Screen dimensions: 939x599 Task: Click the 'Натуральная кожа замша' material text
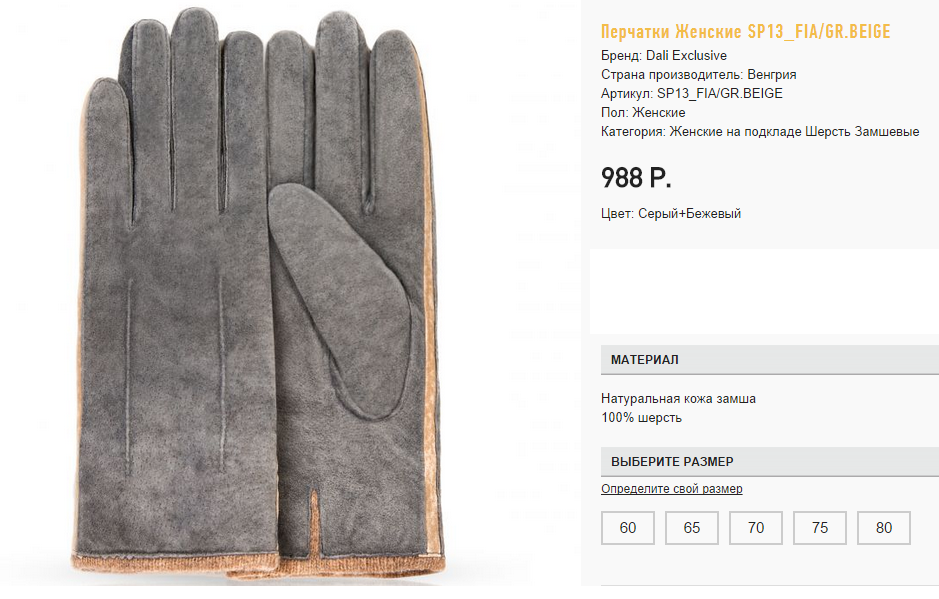pos(678,398)
